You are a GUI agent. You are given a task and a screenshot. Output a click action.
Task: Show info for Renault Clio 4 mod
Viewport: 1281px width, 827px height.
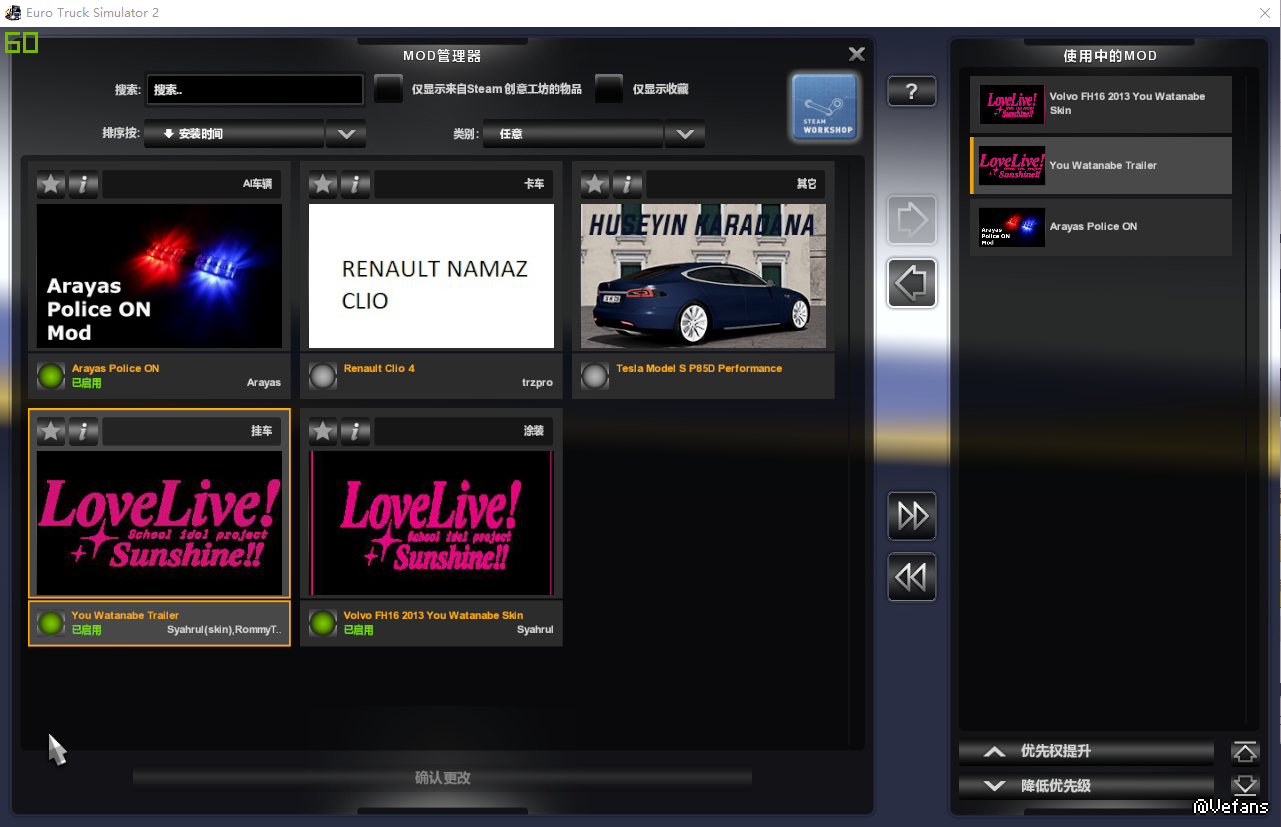(x=355, y=184)
